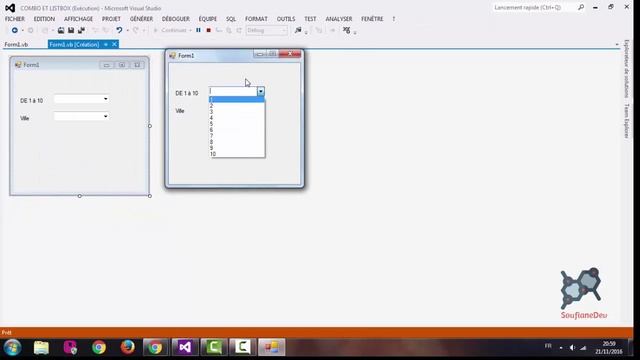Select the Ville label in the designer form
The width and height of the screenshot is (640, 360).
click(x=25, y=118)
